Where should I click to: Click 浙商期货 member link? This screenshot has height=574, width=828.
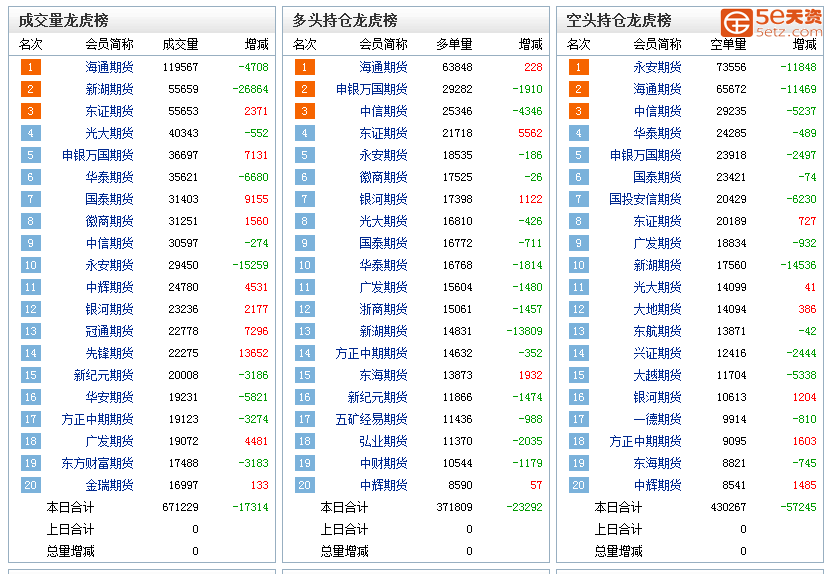[383, 309]
